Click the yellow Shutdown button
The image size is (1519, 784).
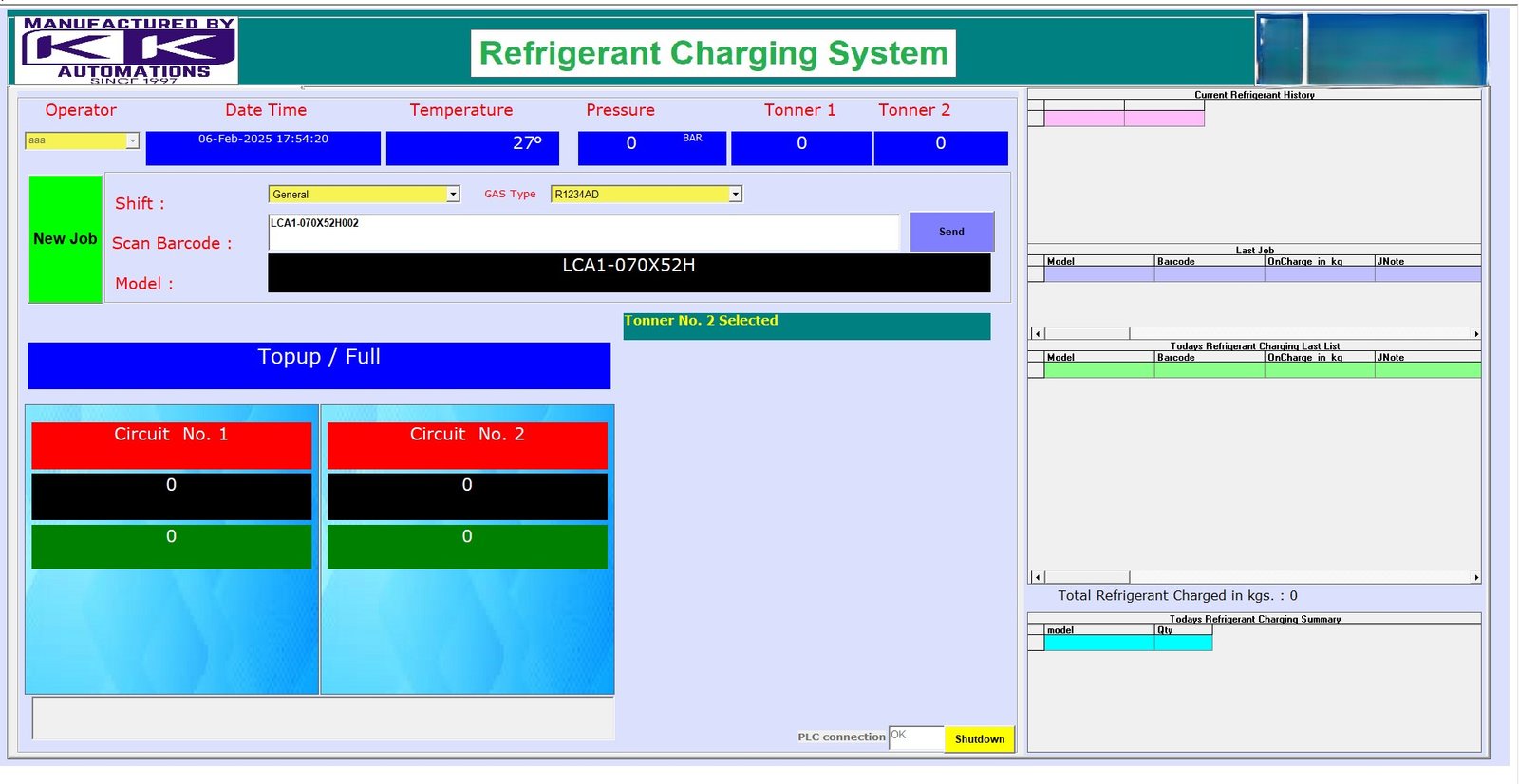(979, 739)
